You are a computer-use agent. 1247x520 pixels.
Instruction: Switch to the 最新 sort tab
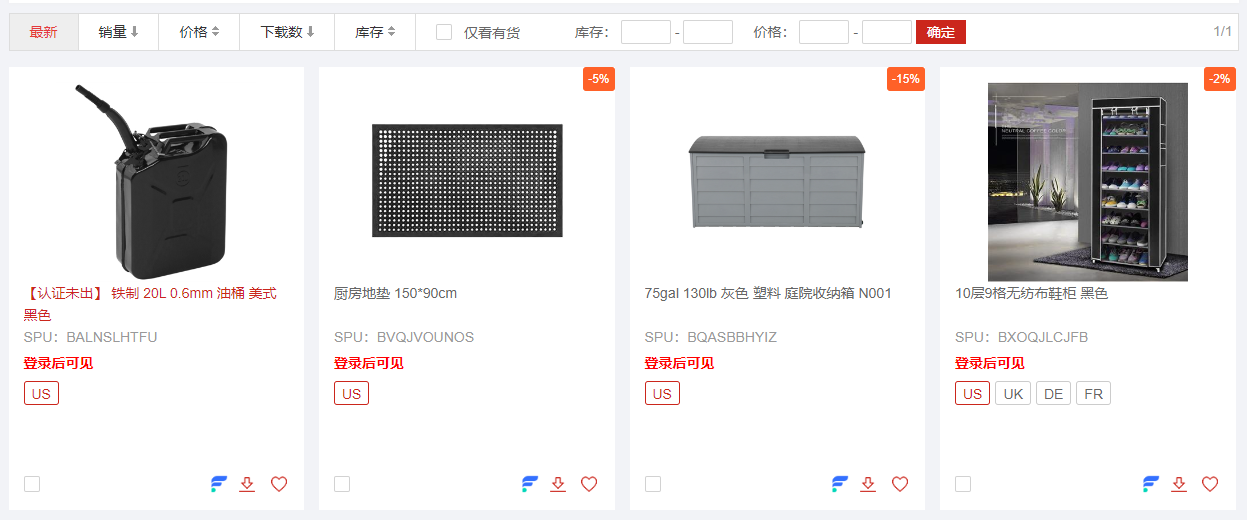click(44, 32)
